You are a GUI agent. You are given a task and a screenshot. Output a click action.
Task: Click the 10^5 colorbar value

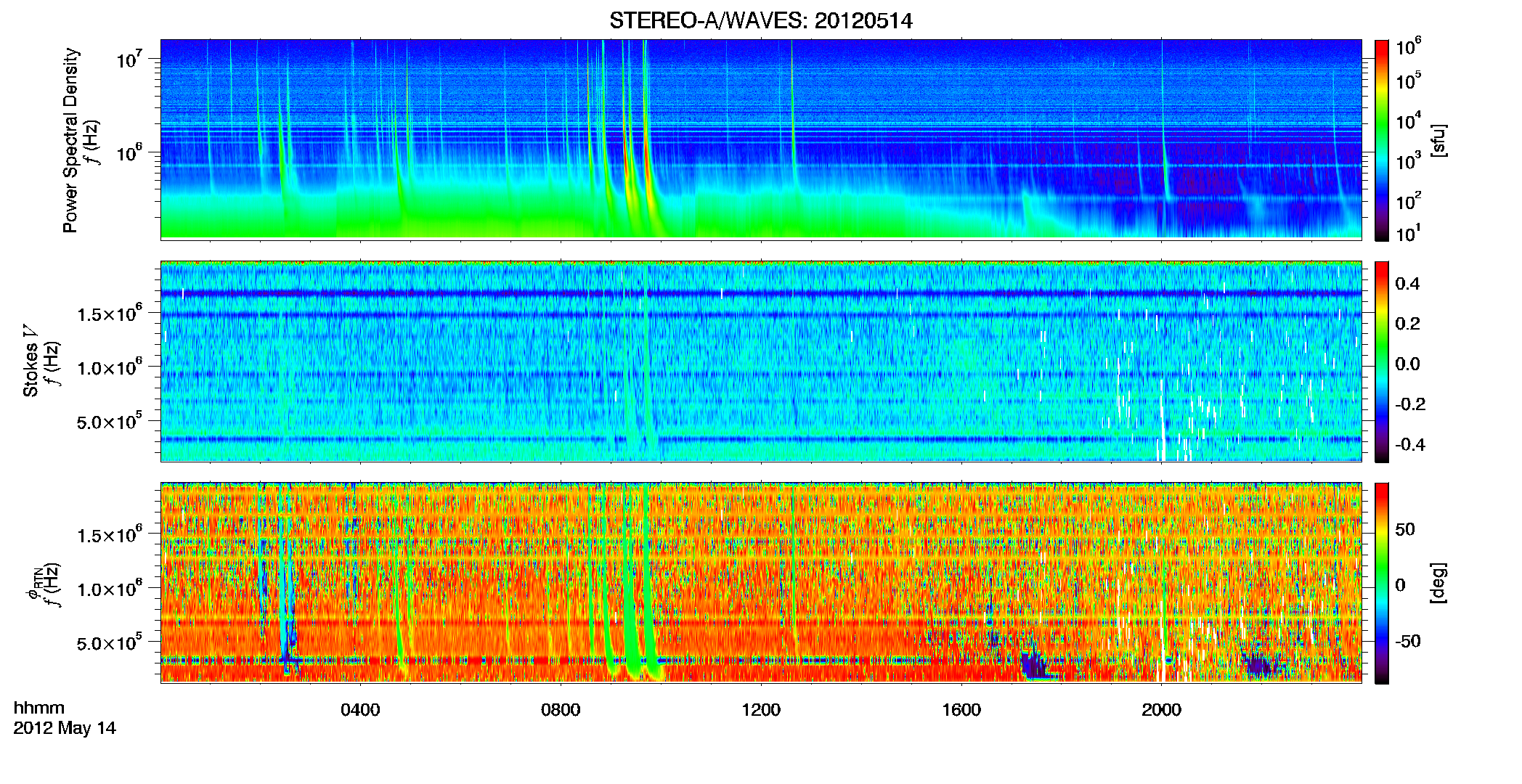1409,81
